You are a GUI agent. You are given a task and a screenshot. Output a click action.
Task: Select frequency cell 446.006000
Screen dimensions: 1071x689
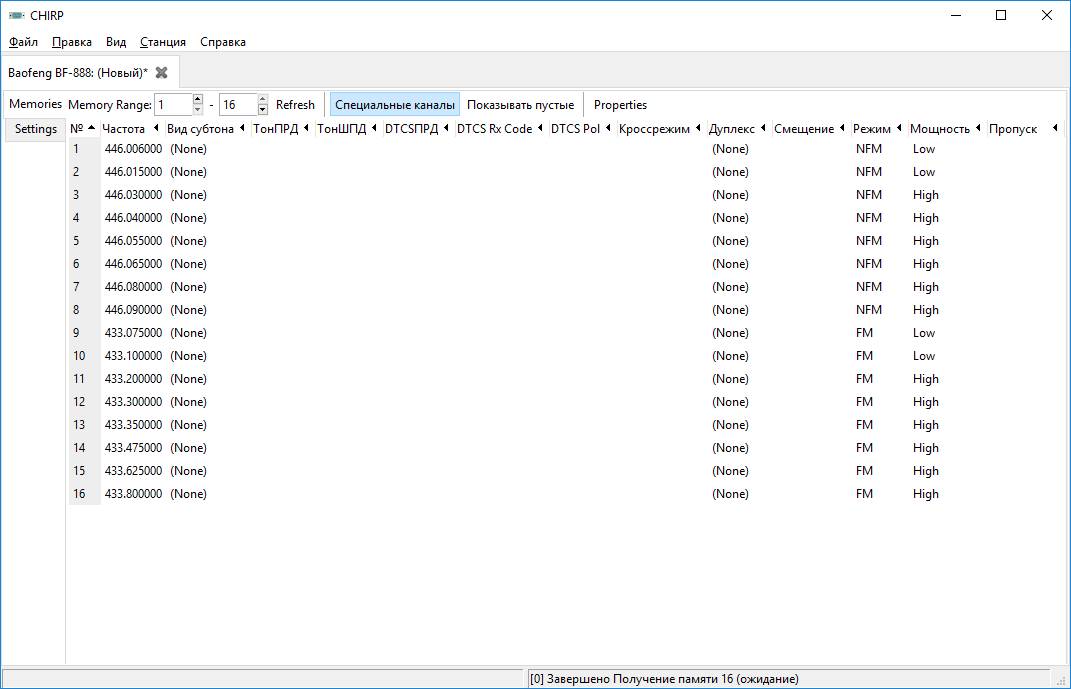pyautogui.click(x=133, y=148)
